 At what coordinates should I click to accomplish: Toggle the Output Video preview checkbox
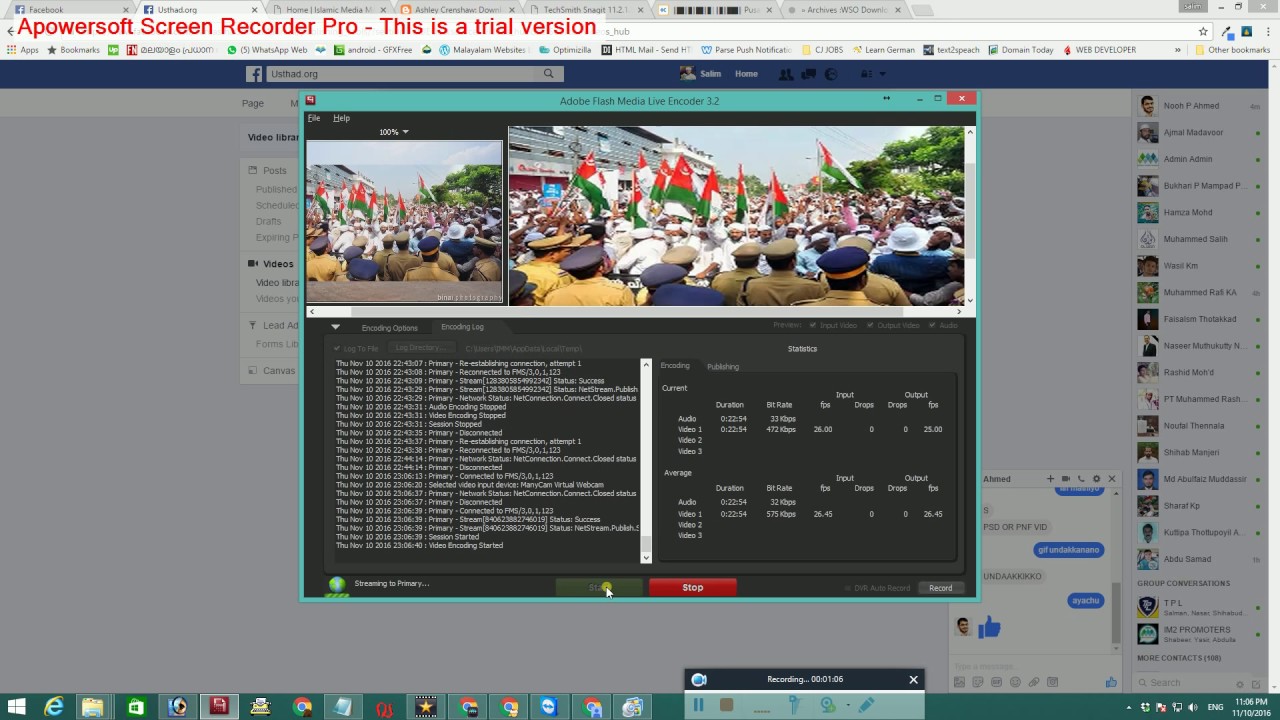[x=872, y=325]
